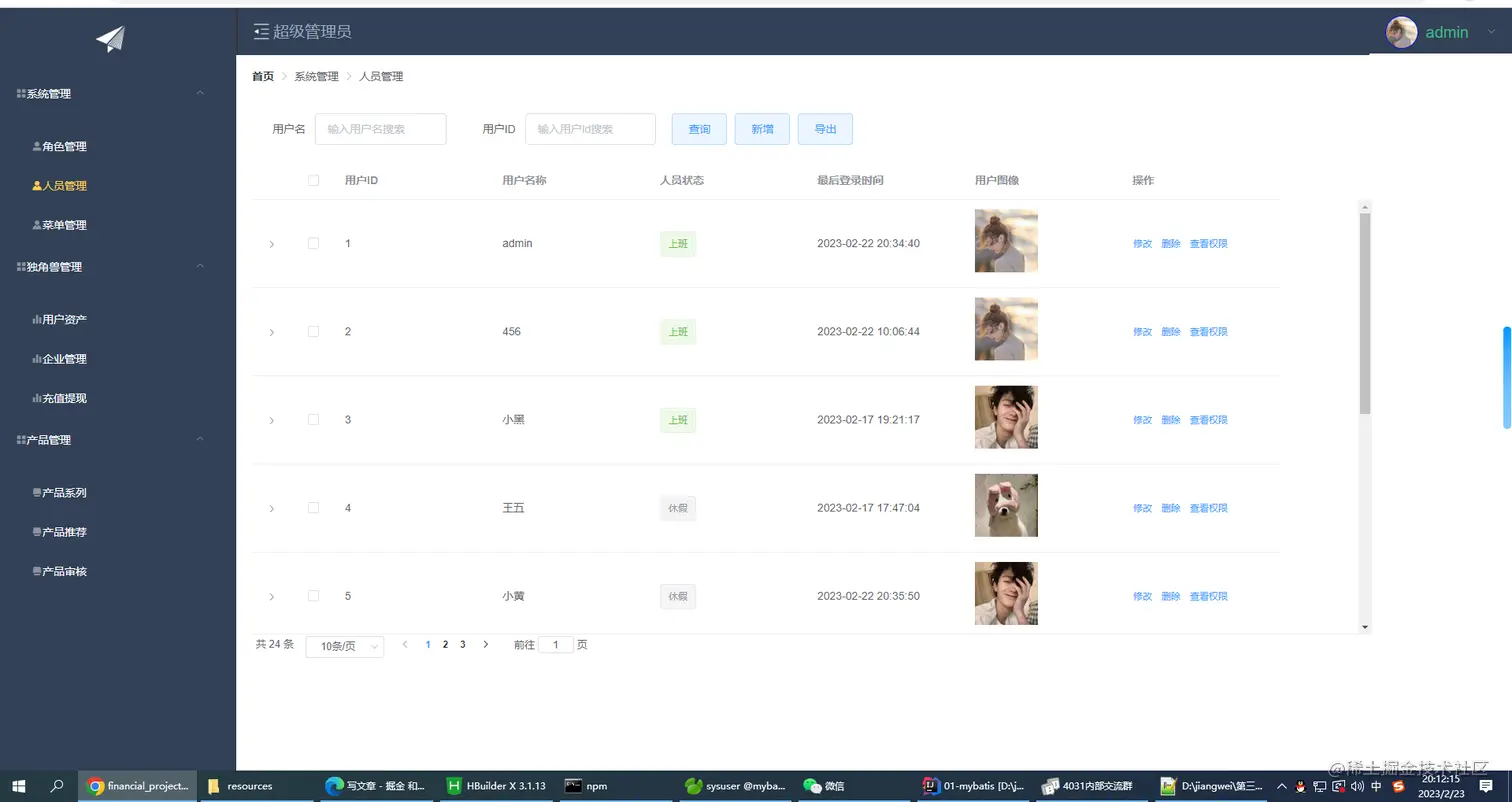Open Chrome financial_project in taskbar

pyautogui.click(x=138, y=786)
